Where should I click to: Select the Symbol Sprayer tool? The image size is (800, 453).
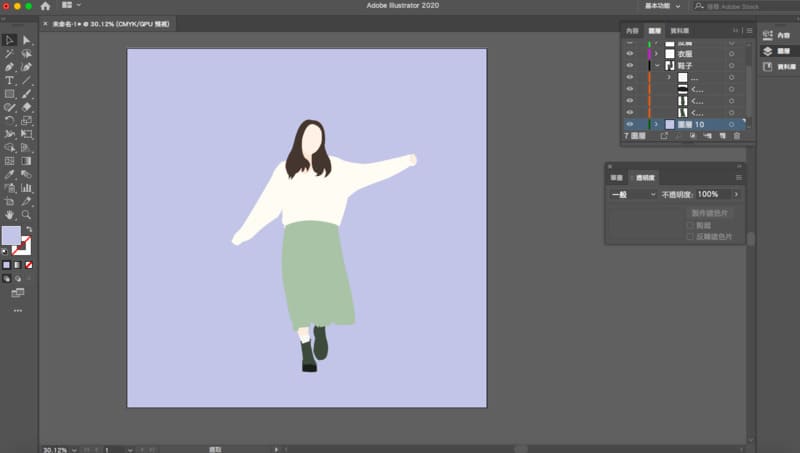pyautogui.click(x=9, y=188)
